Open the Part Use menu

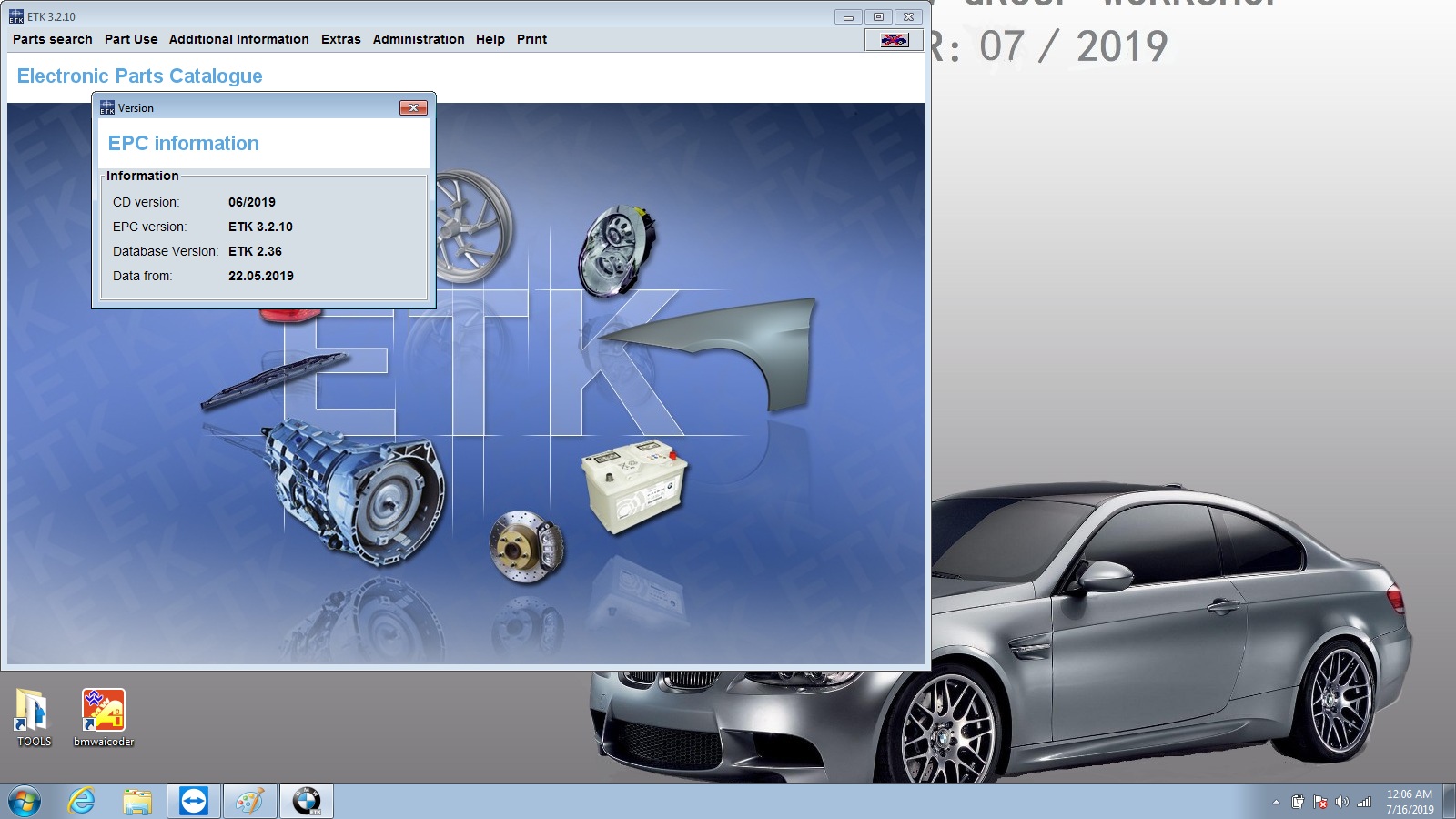pyautogui.click(x=131, y=39)
